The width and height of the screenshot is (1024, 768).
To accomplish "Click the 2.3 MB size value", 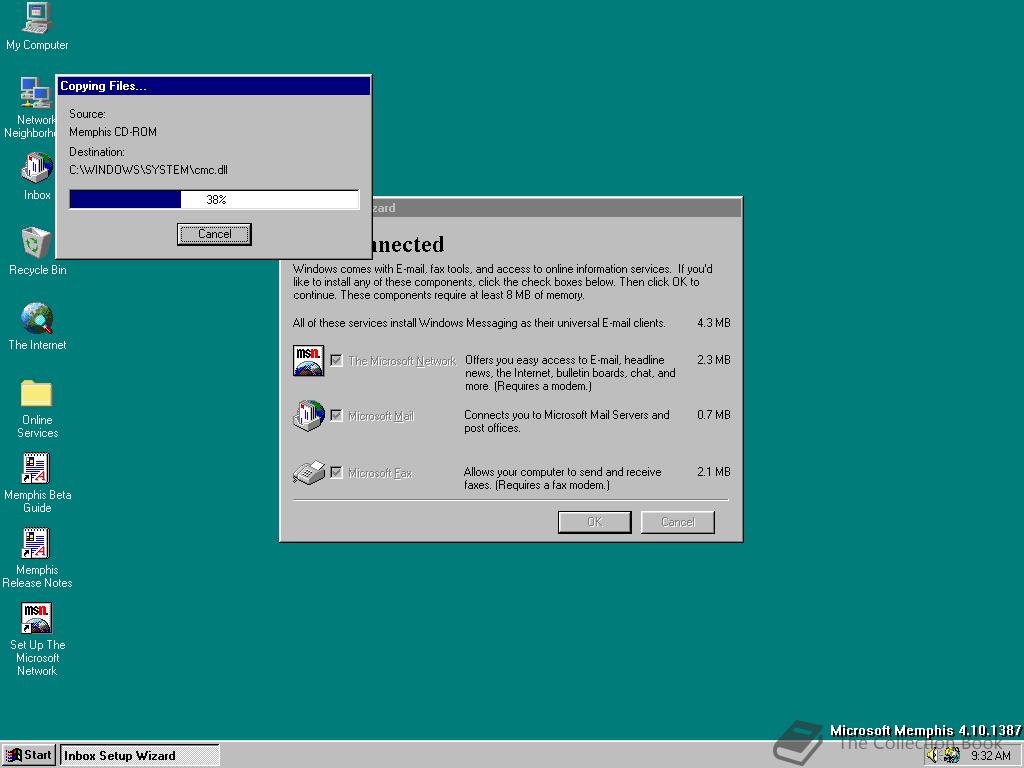I will click(713, 360).
